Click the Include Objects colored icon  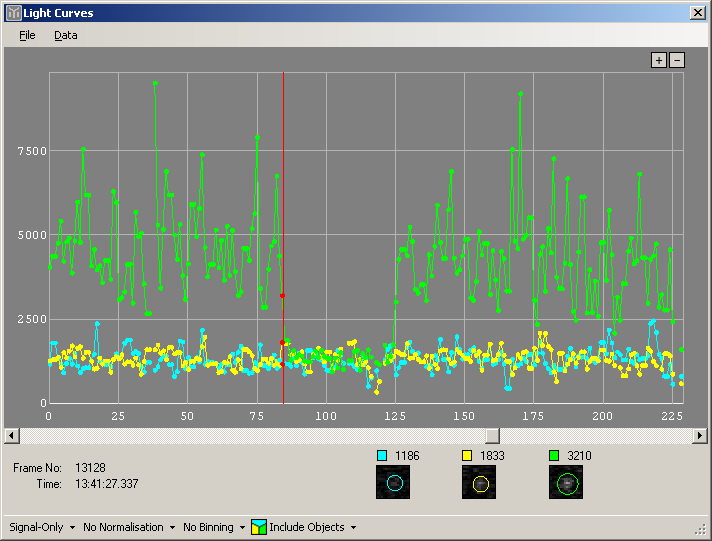click(259, 527)
